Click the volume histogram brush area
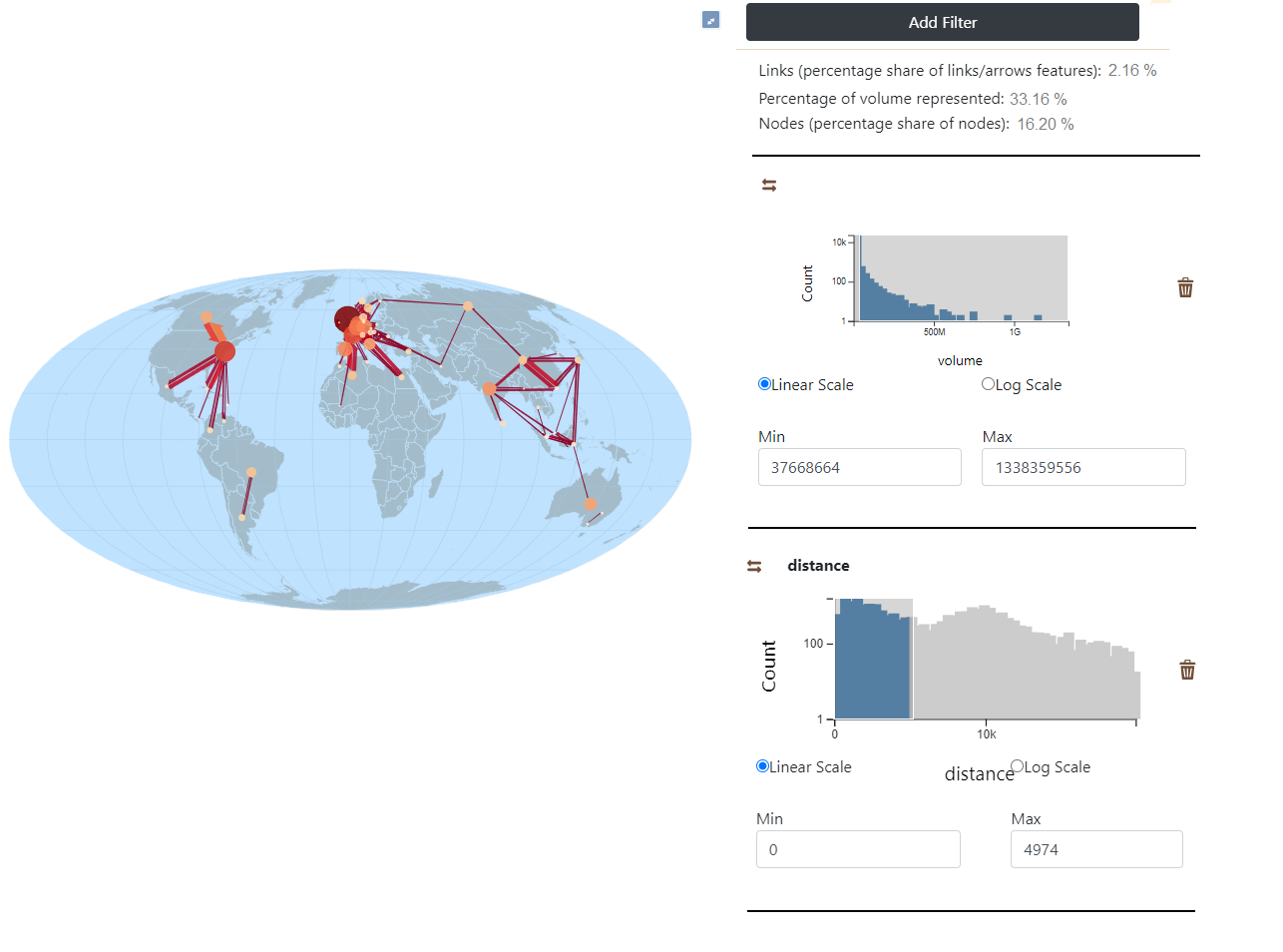This screenshot has height=952, width=1283. [x=964, y=278]
